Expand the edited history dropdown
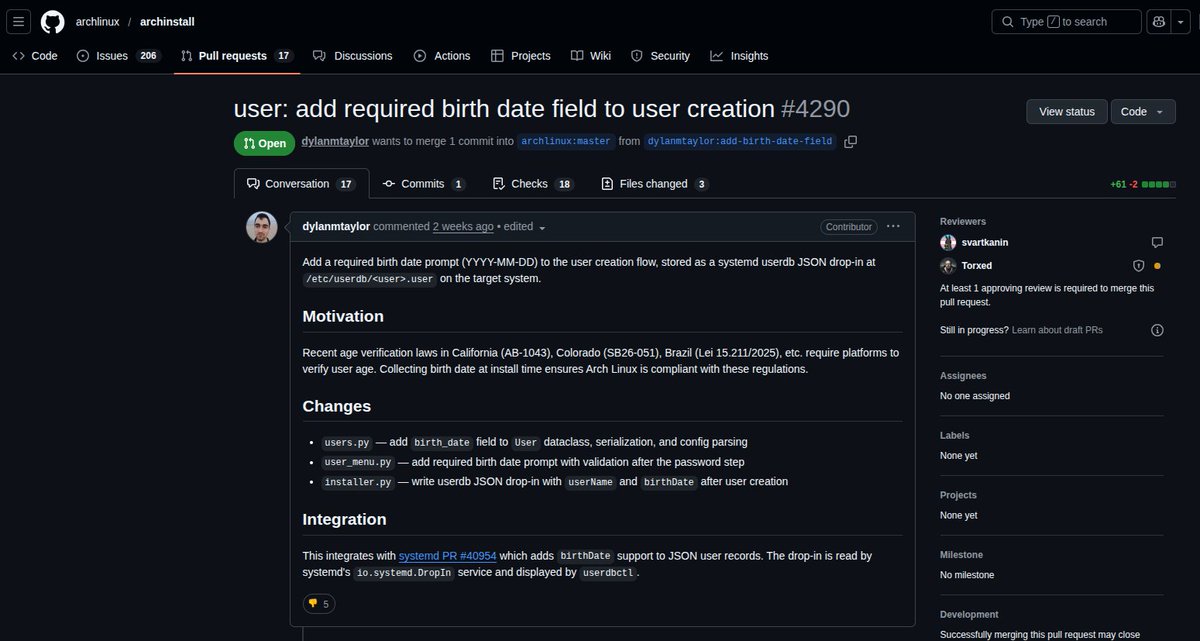The height and width of the screenshot is (641, 1200). (526, 227)
